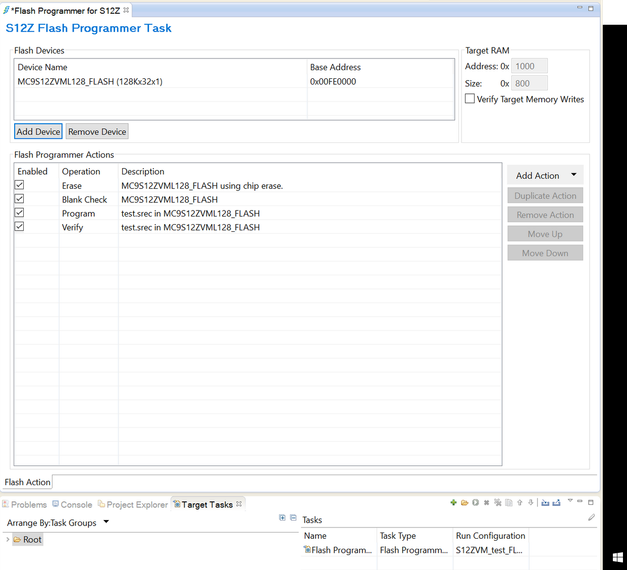This screenshot has height=570, width=627.
Task: Click the Target RAM Size field
Action: tap(529, 83)
